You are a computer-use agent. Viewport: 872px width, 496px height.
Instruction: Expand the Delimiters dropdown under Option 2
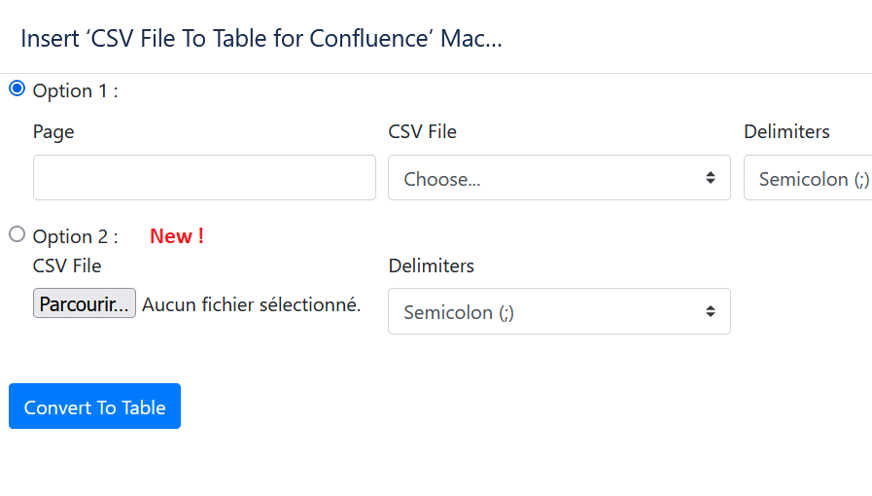(x=558, y=312)
